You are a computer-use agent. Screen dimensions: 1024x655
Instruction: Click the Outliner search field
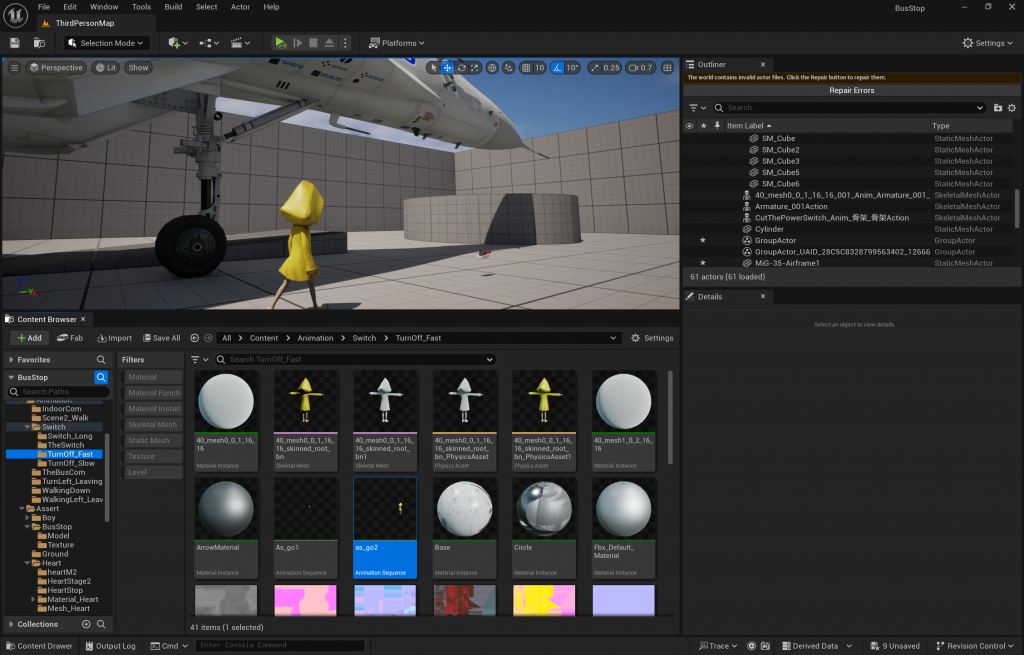(x=849, y=108)
